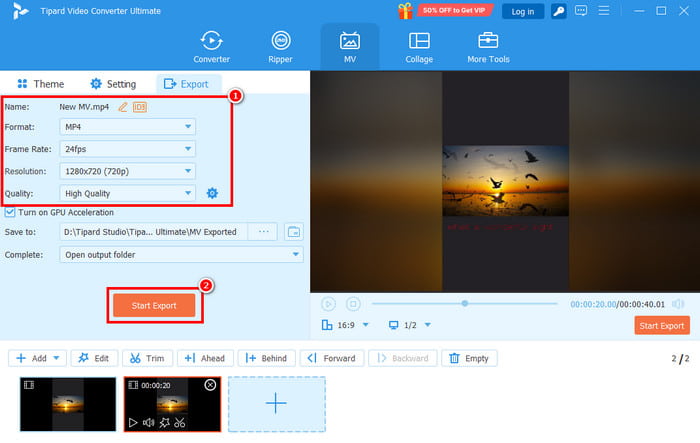Image resolution: width=700 pixels, height=443 pixels.
Task: Switch to the Theme tab
Action: [40, 84]
